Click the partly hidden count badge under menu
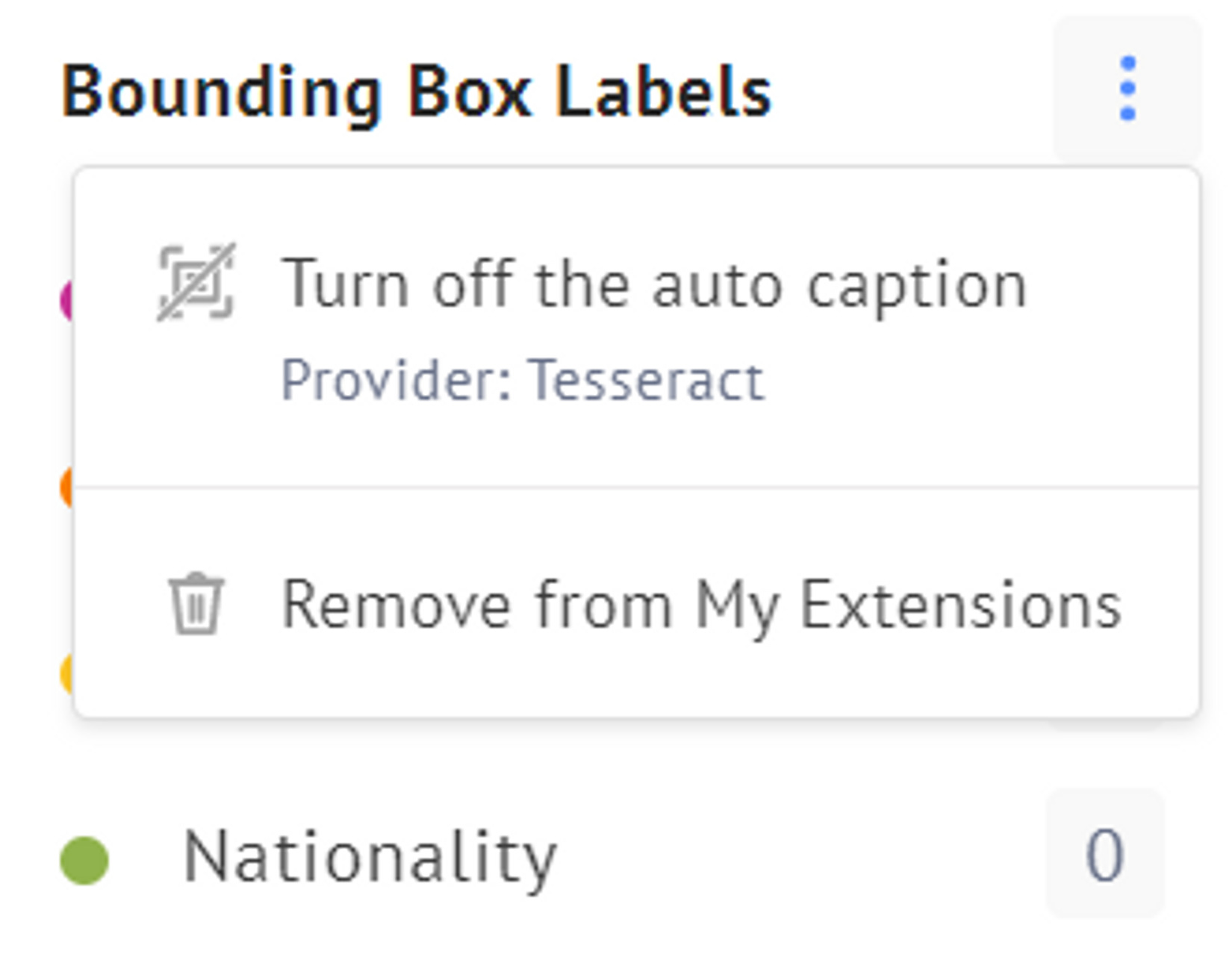1232x963 pixels. tap(1105, 724)
